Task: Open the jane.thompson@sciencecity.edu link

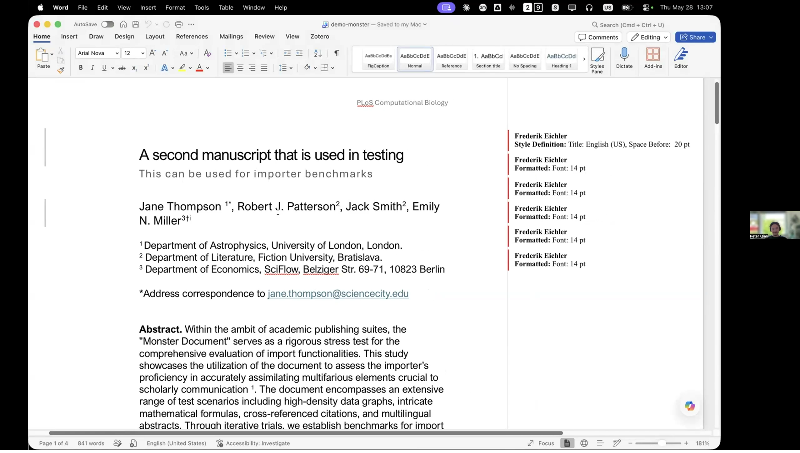Action: click(338, 294)
